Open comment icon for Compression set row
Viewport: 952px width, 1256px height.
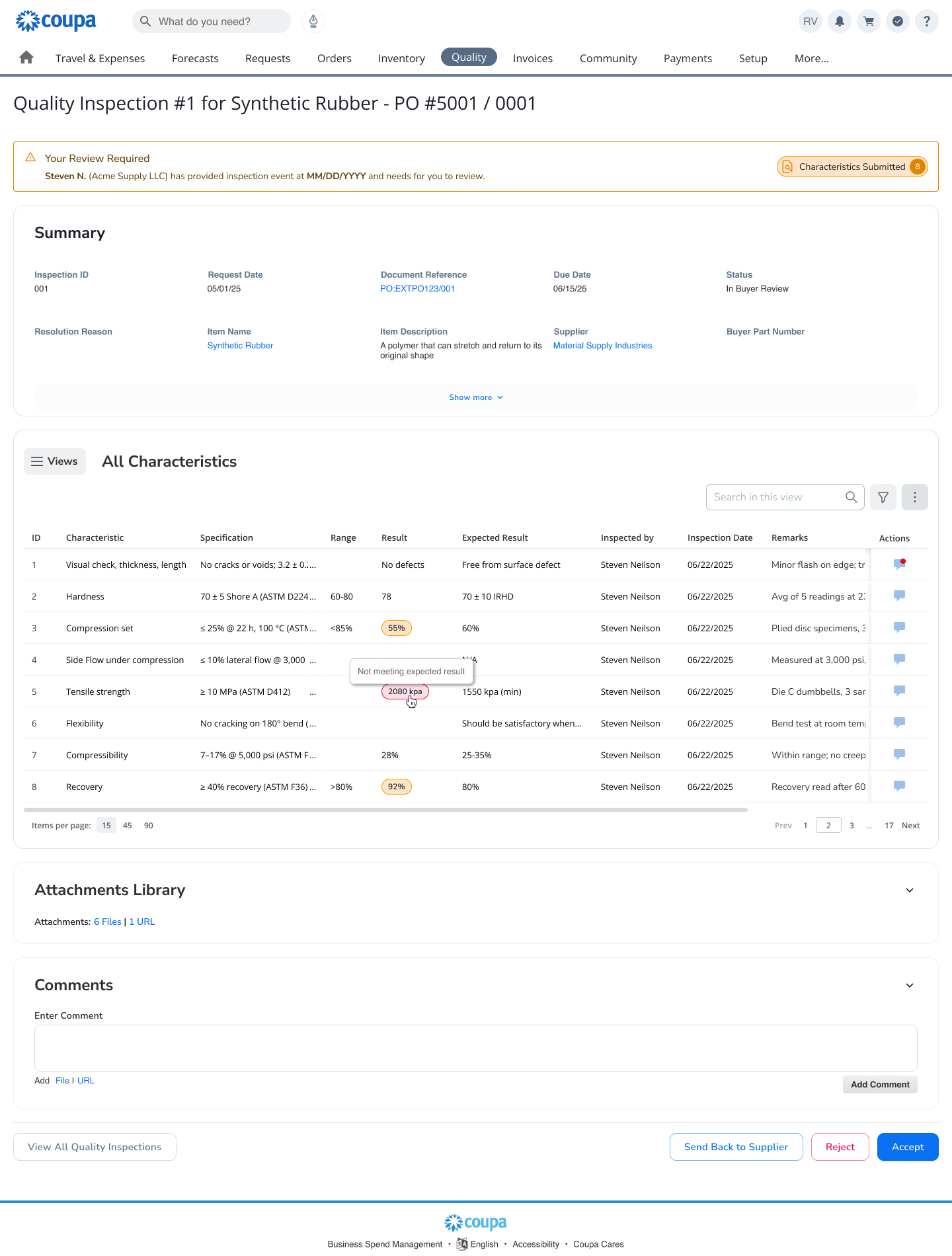coord(899,627)
